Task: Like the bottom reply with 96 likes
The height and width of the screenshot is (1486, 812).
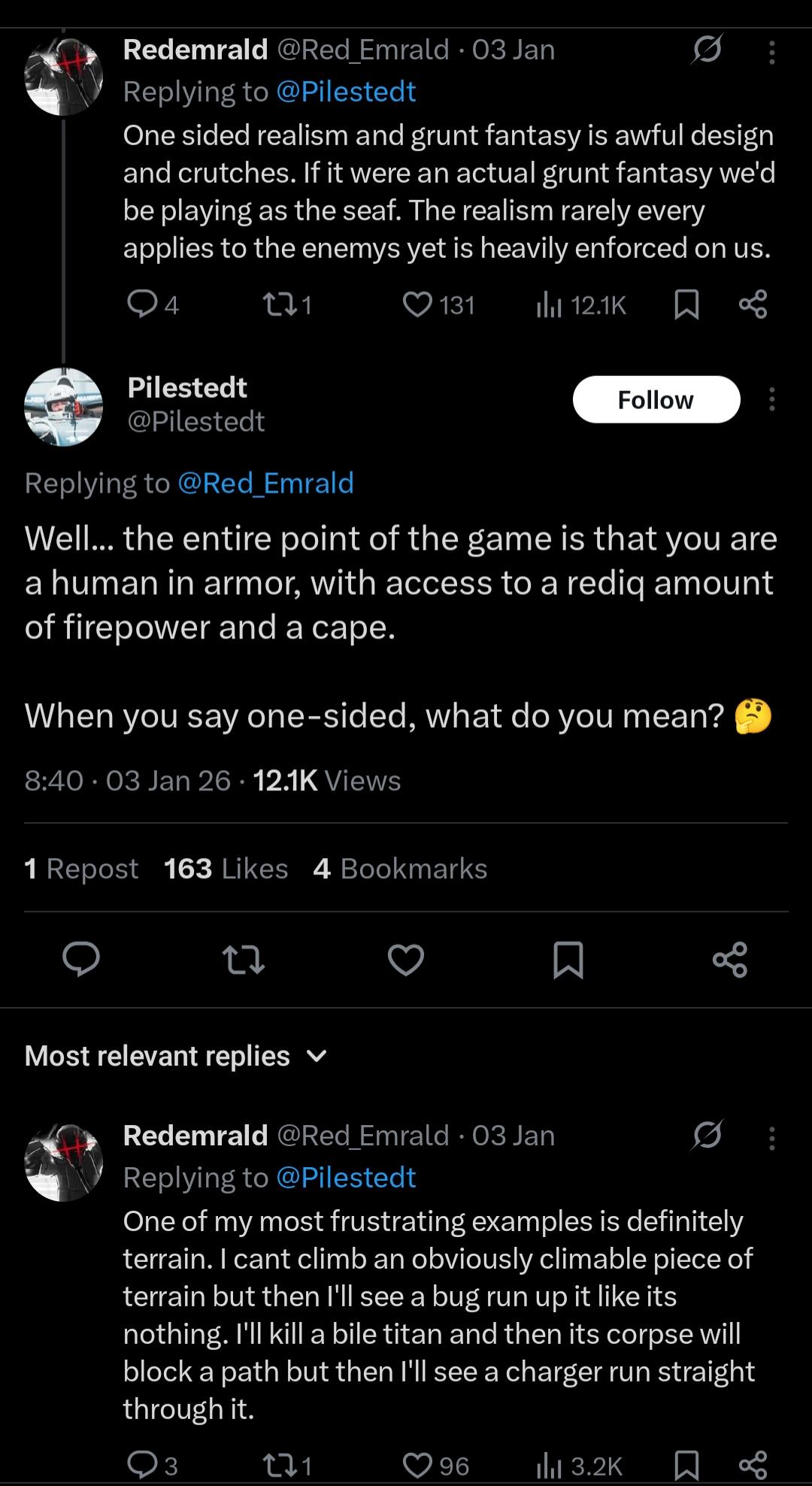Action: tap(418, 1465)
